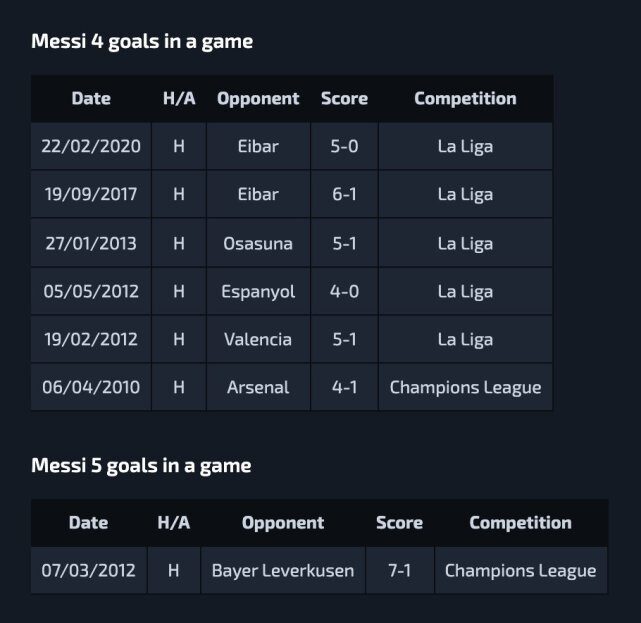
Task: Select the 19/09/2017 date cell
Action: click(91, 195)
